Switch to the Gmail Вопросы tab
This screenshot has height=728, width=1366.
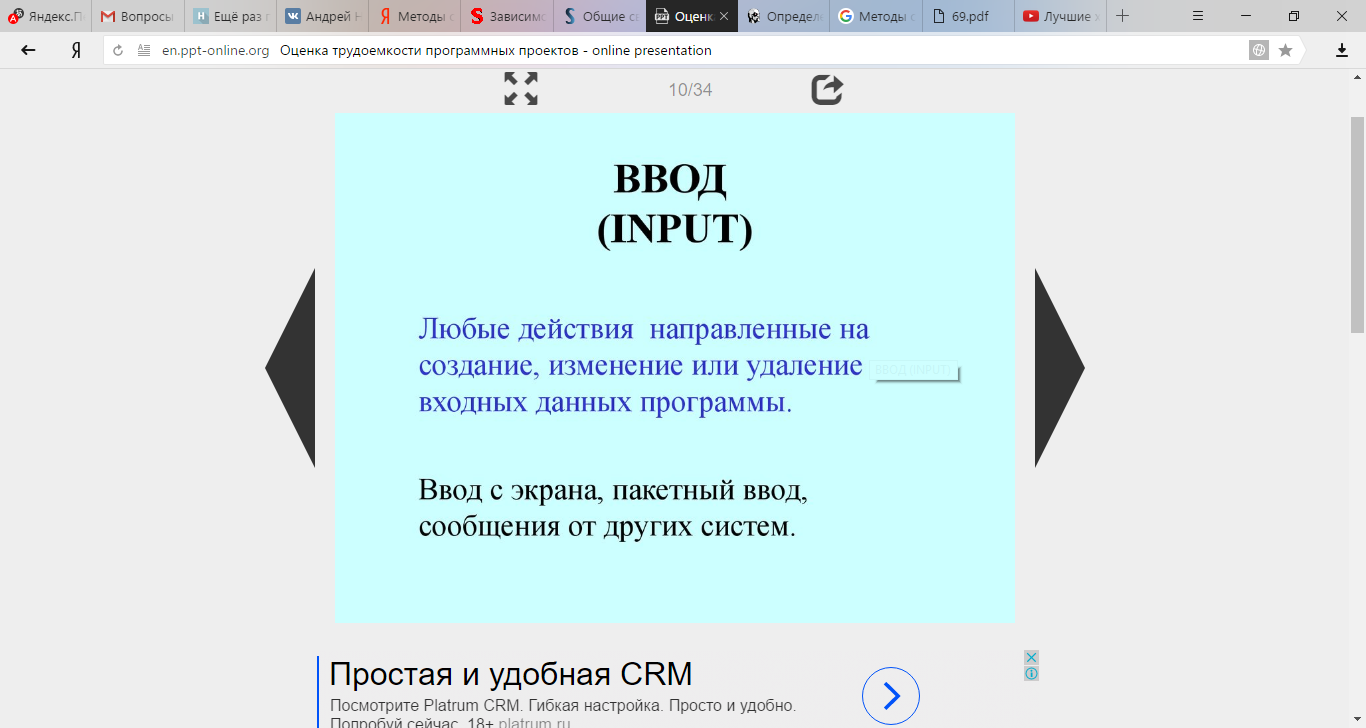[138, 16]
